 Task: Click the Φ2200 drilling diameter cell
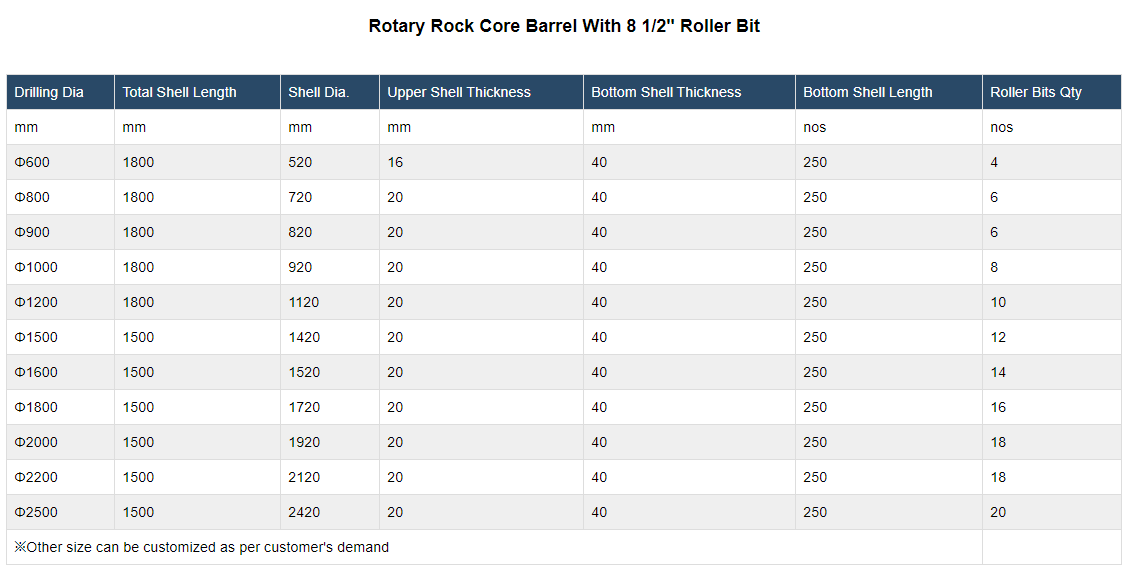(60, 477)
